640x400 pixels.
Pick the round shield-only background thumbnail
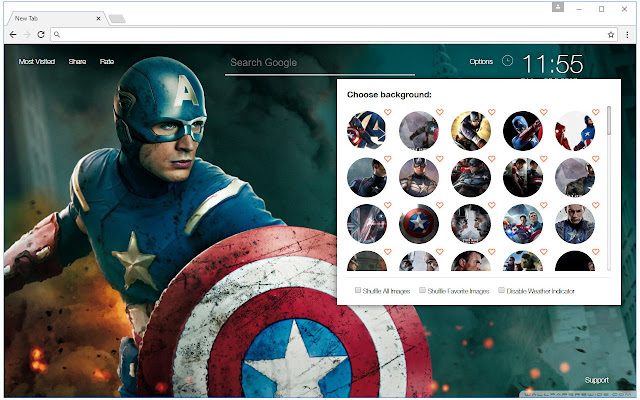pyautogui.click(x=419, y=224)
